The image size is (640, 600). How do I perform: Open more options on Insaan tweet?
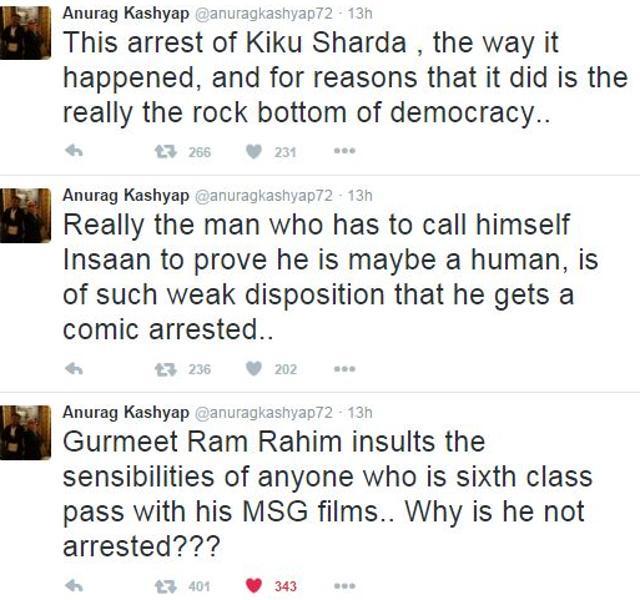[x=344, y=369]
